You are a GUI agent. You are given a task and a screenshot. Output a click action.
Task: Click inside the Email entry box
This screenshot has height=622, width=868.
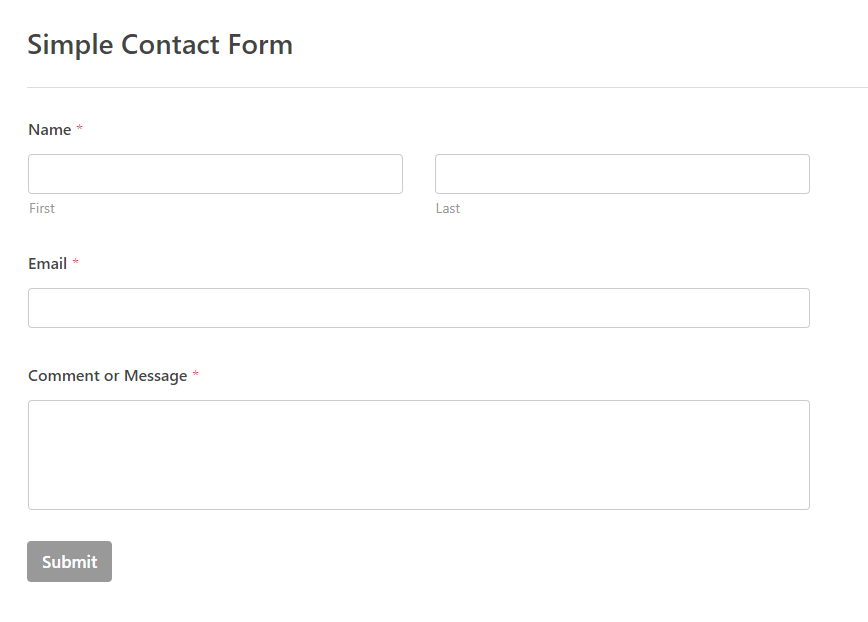pos(419,307)
